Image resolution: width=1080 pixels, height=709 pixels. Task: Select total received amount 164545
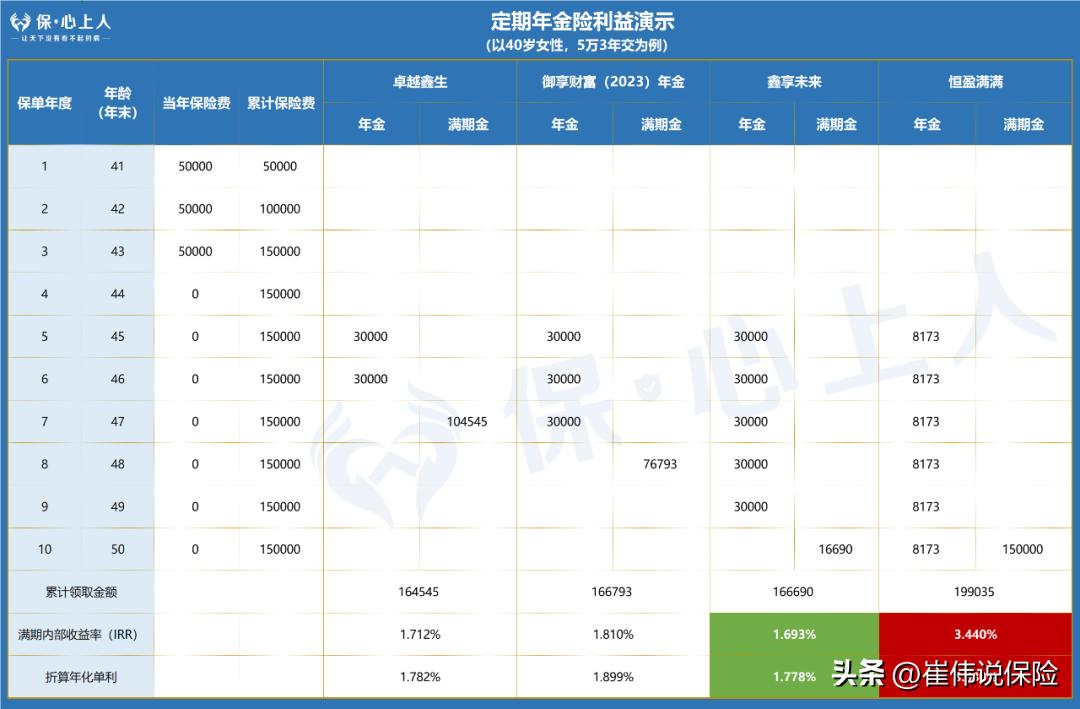418,593
